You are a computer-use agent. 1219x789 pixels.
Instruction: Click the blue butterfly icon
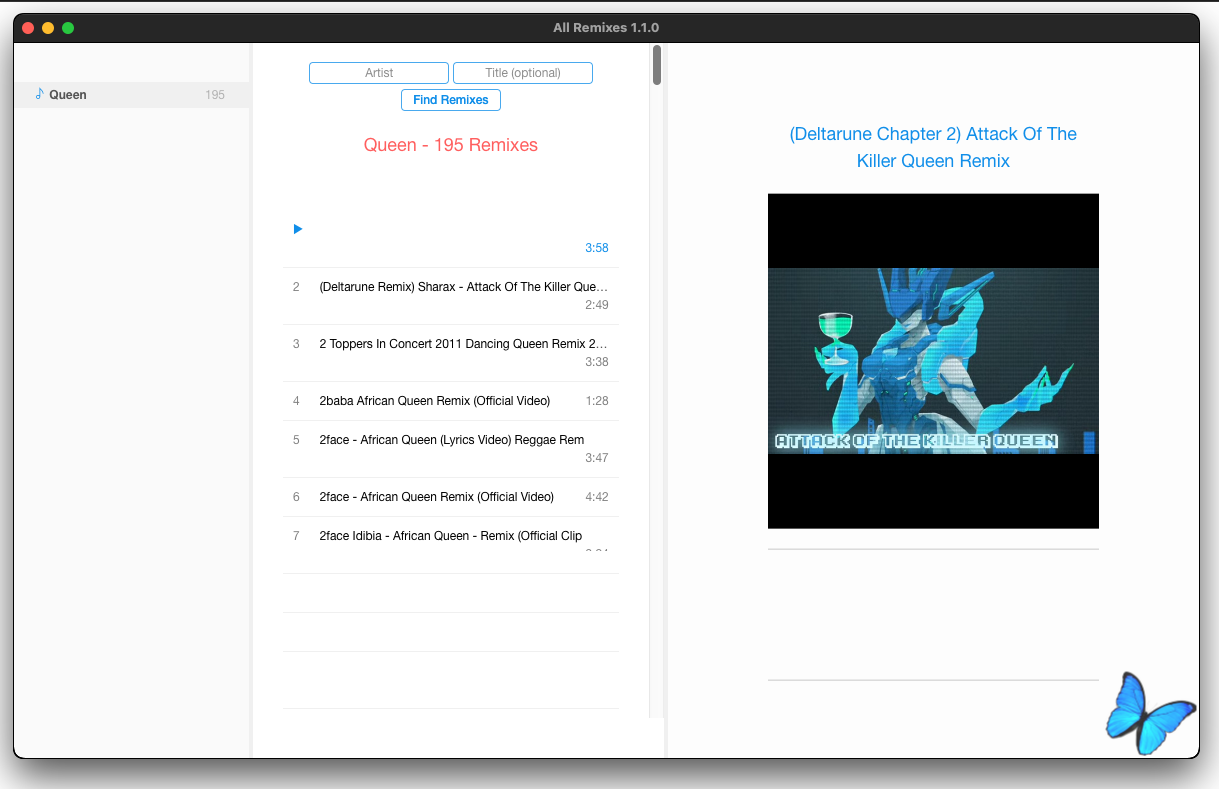(1149, 712)
